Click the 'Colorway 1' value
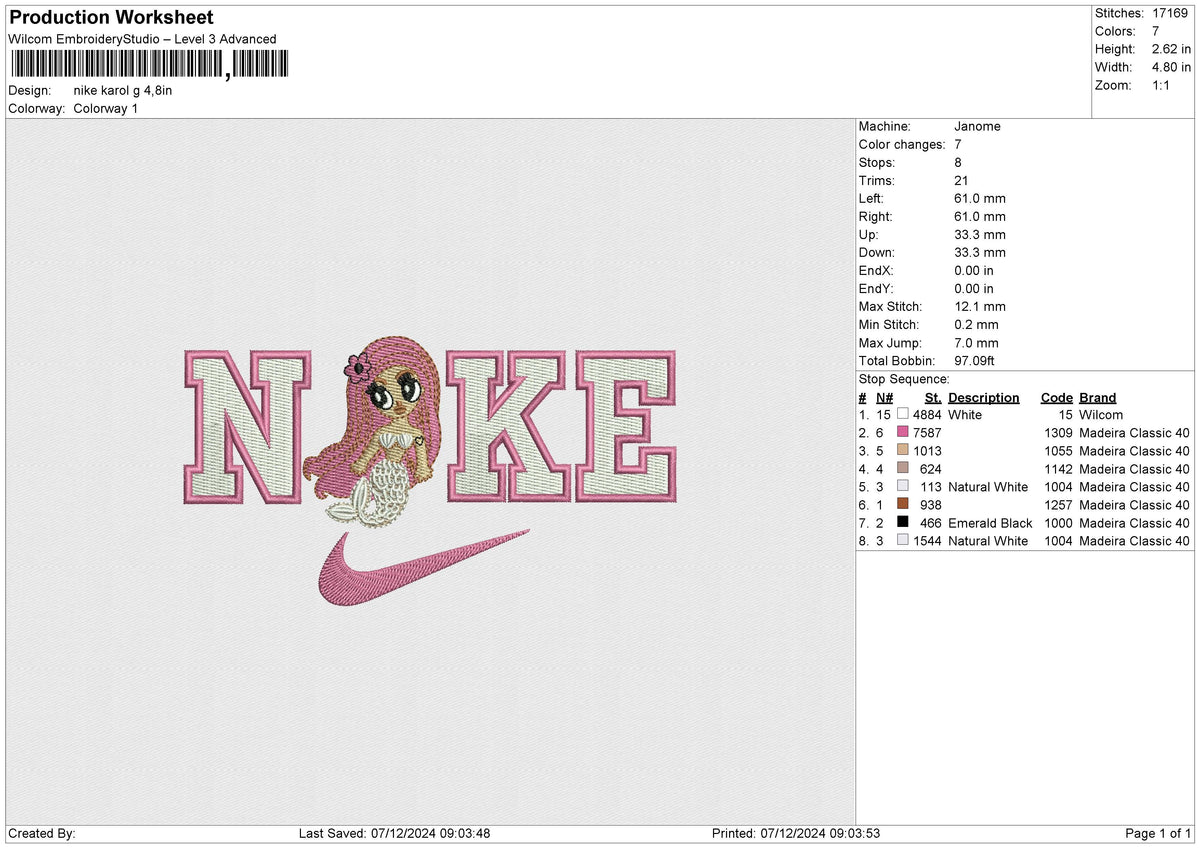The width and height of the screenshot is (1200, 848). coord(106,108)
